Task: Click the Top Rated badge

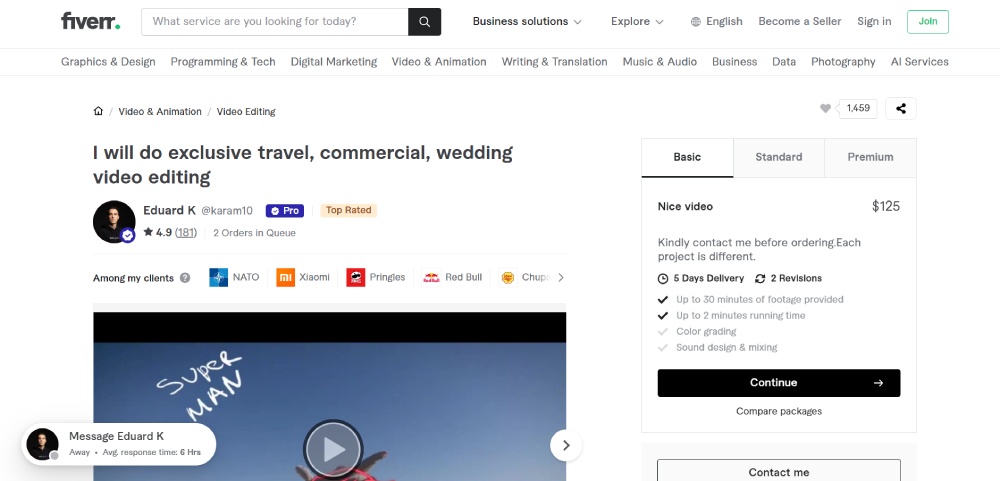Action: [348, 210]
